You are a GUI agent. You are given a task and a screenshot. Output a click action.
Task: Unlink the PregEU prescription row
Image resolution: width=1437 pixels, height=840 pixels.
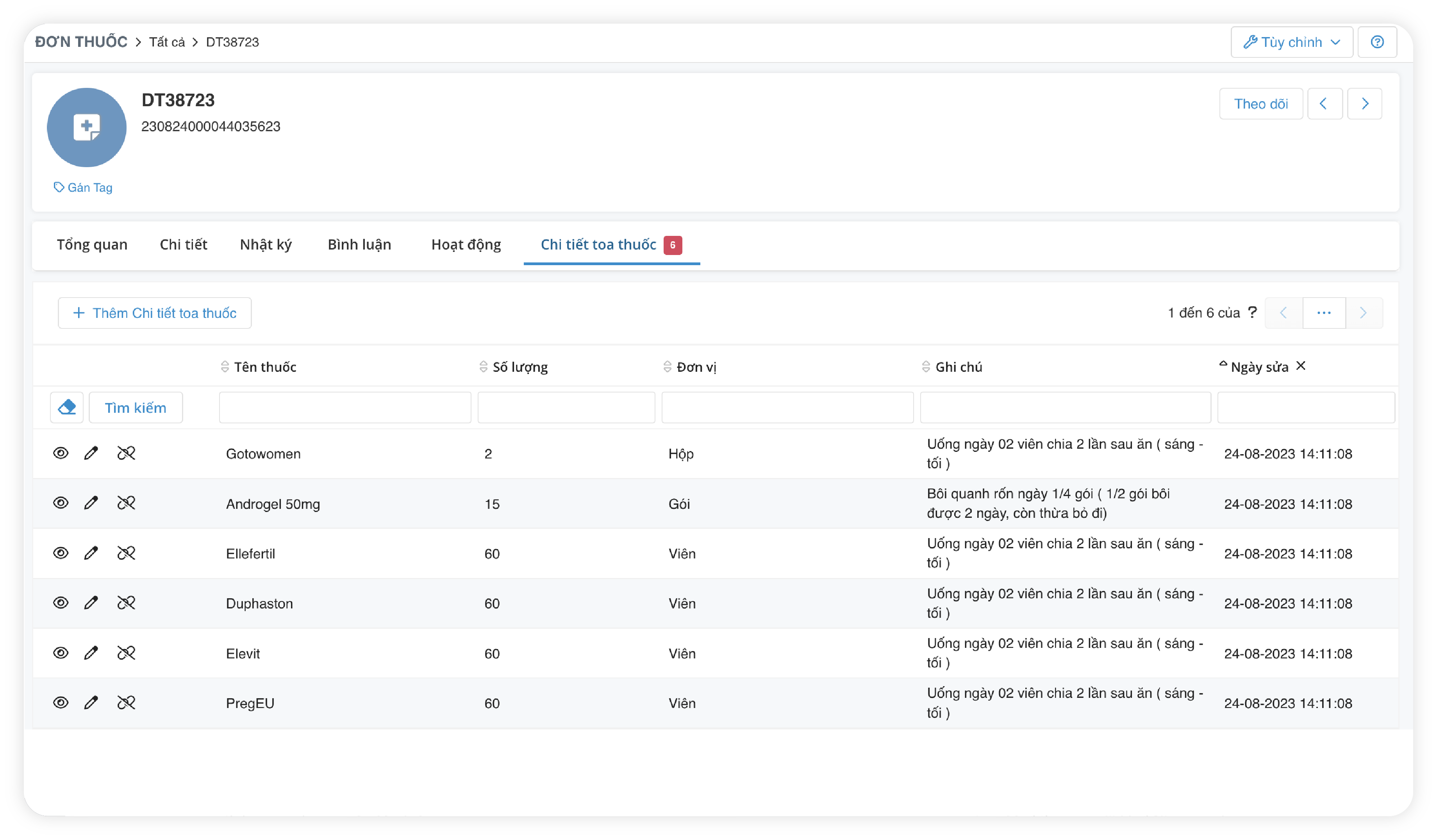tap(126, 703)
